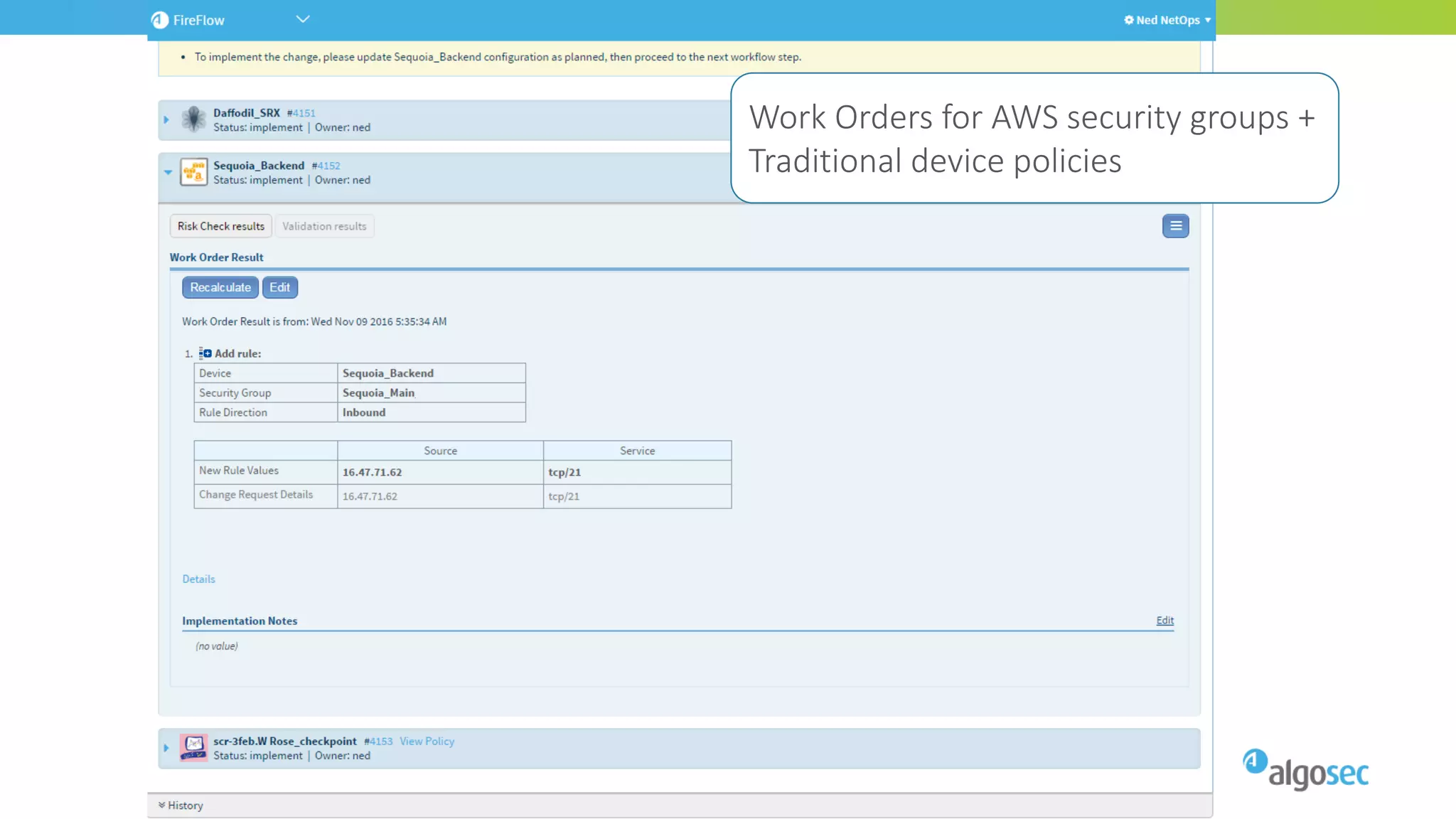1456x819 pixels.
Task: Select New Rule Values source 16.47.71.62
Action: pyautogui.click(x=441, y=472)
